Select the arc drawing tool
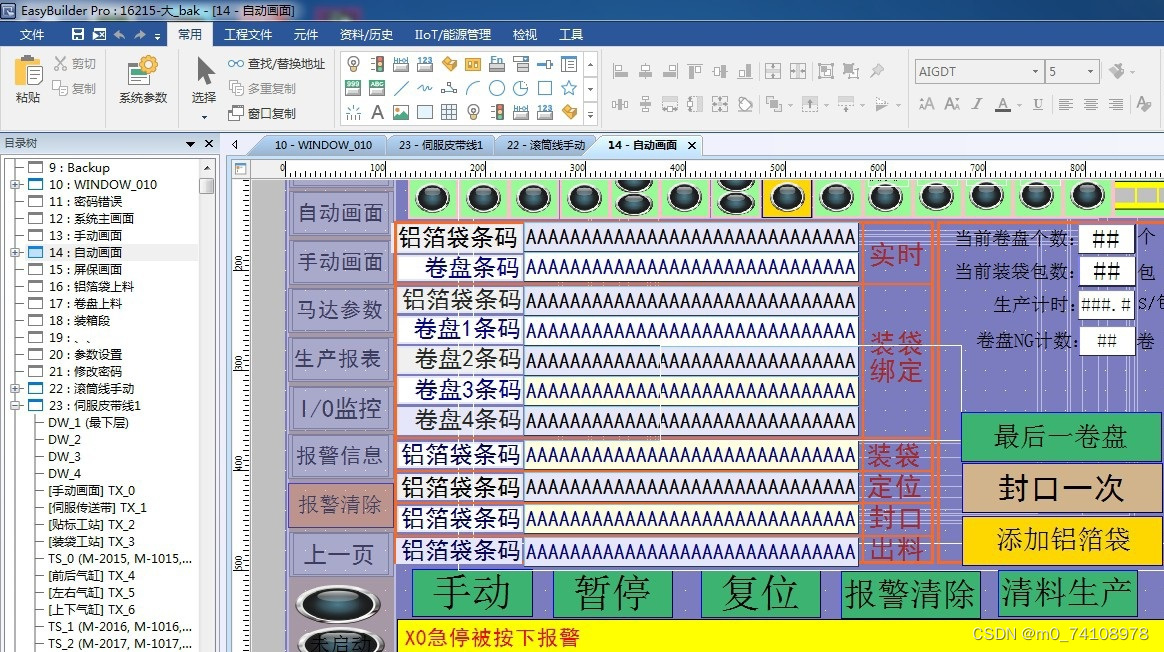 pyautogui.click(x=473, y=88)
